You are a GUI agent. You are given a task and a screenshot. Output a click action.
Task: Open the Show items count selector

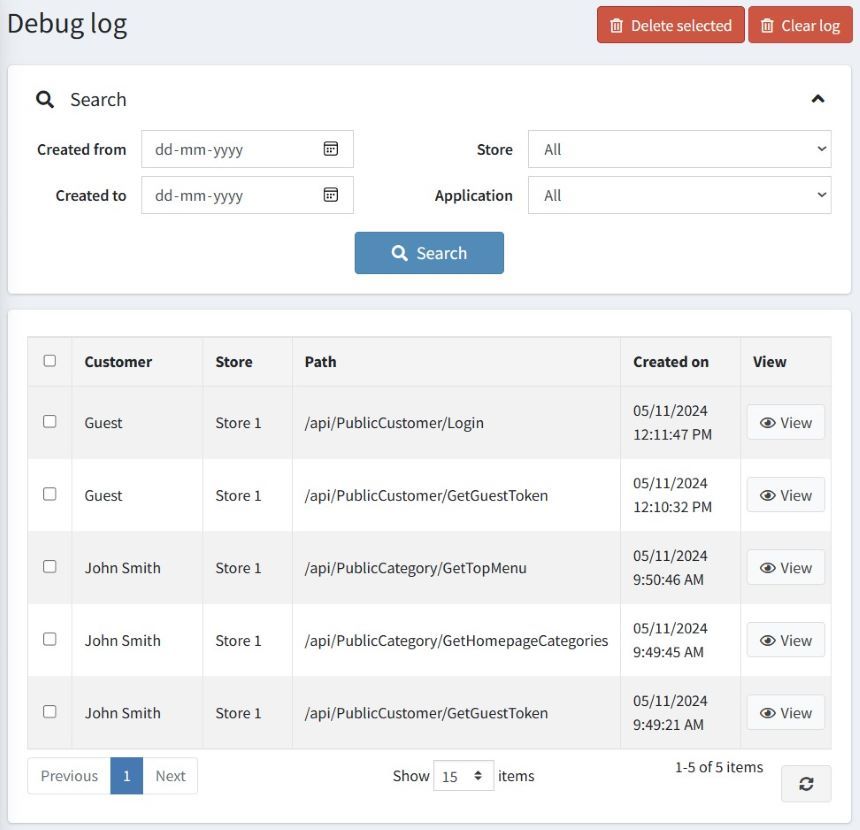(x=463, y=775)
